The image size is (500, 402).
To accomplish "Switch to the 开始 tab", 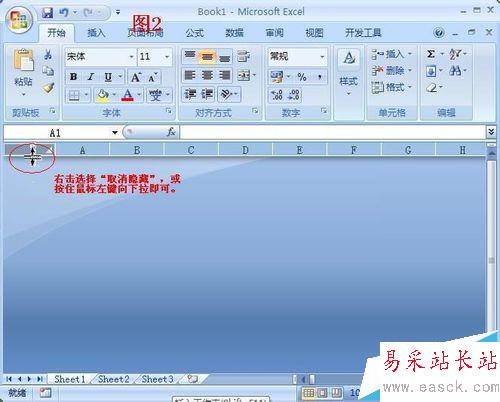I will (x=57, y=33).
